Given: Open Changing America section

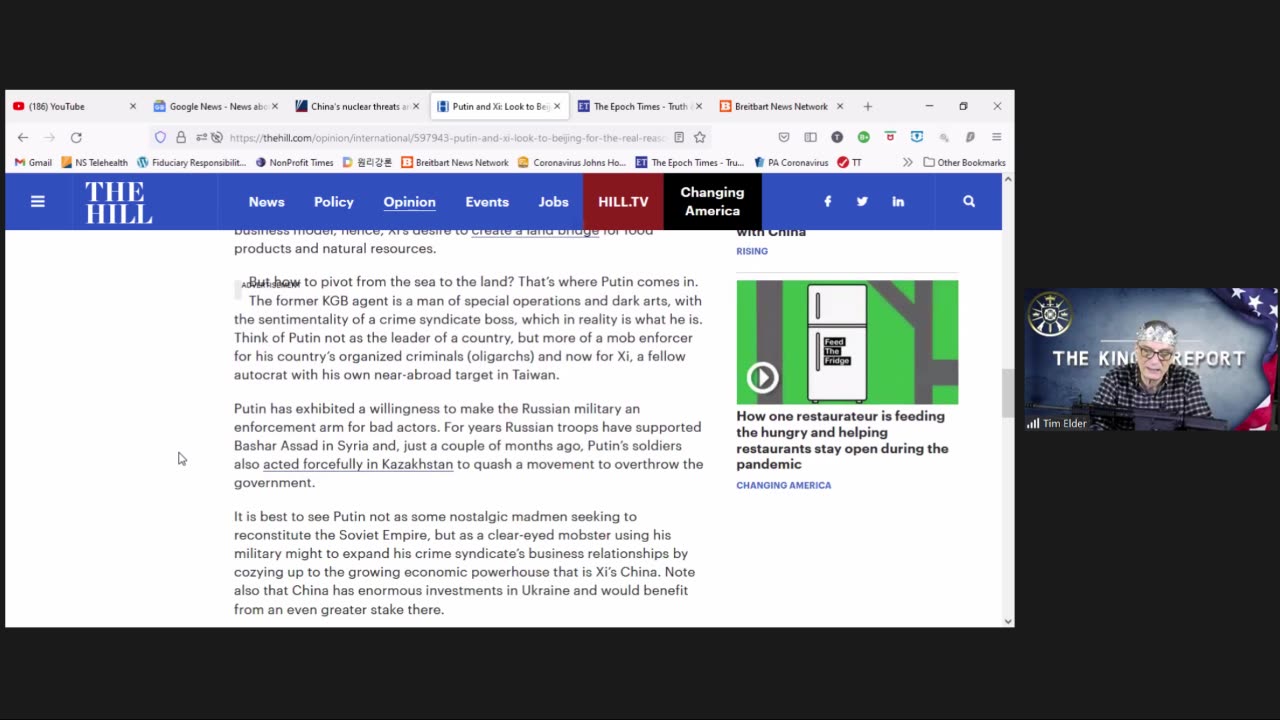Looking at the screenshot, I should coord(712,201).
